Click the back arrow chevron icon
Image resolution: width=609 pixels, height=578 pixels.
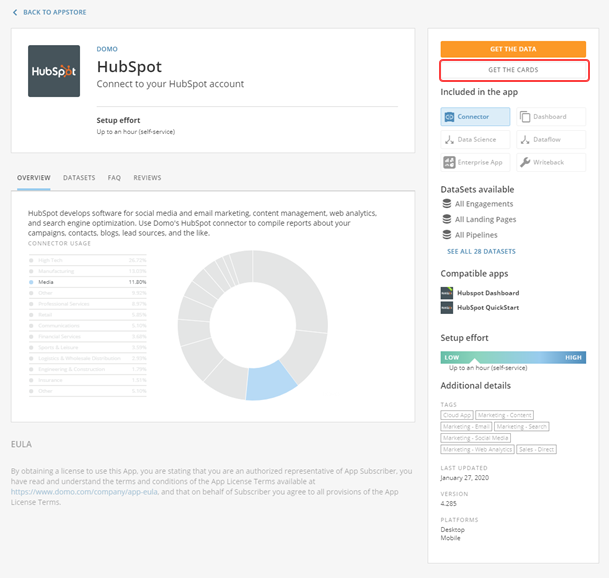point(15,12)
